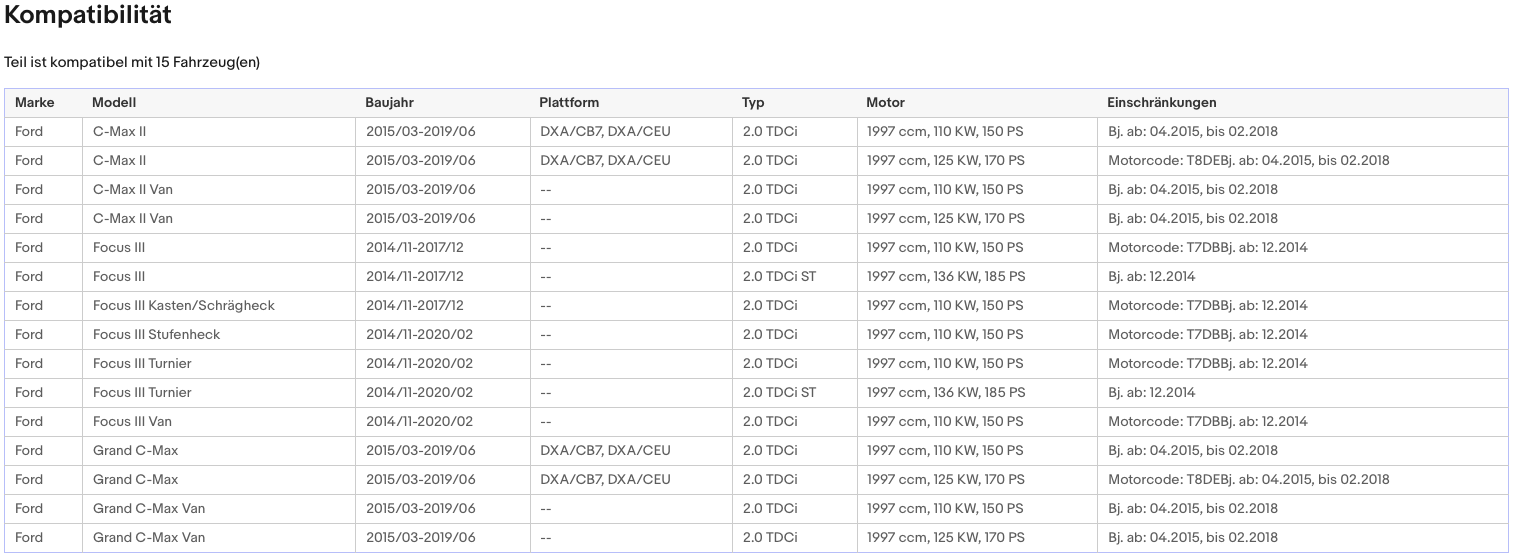The image size is (1514, 558).
Task: Click the Baujahr column header
Action: [x=389, y=103]
